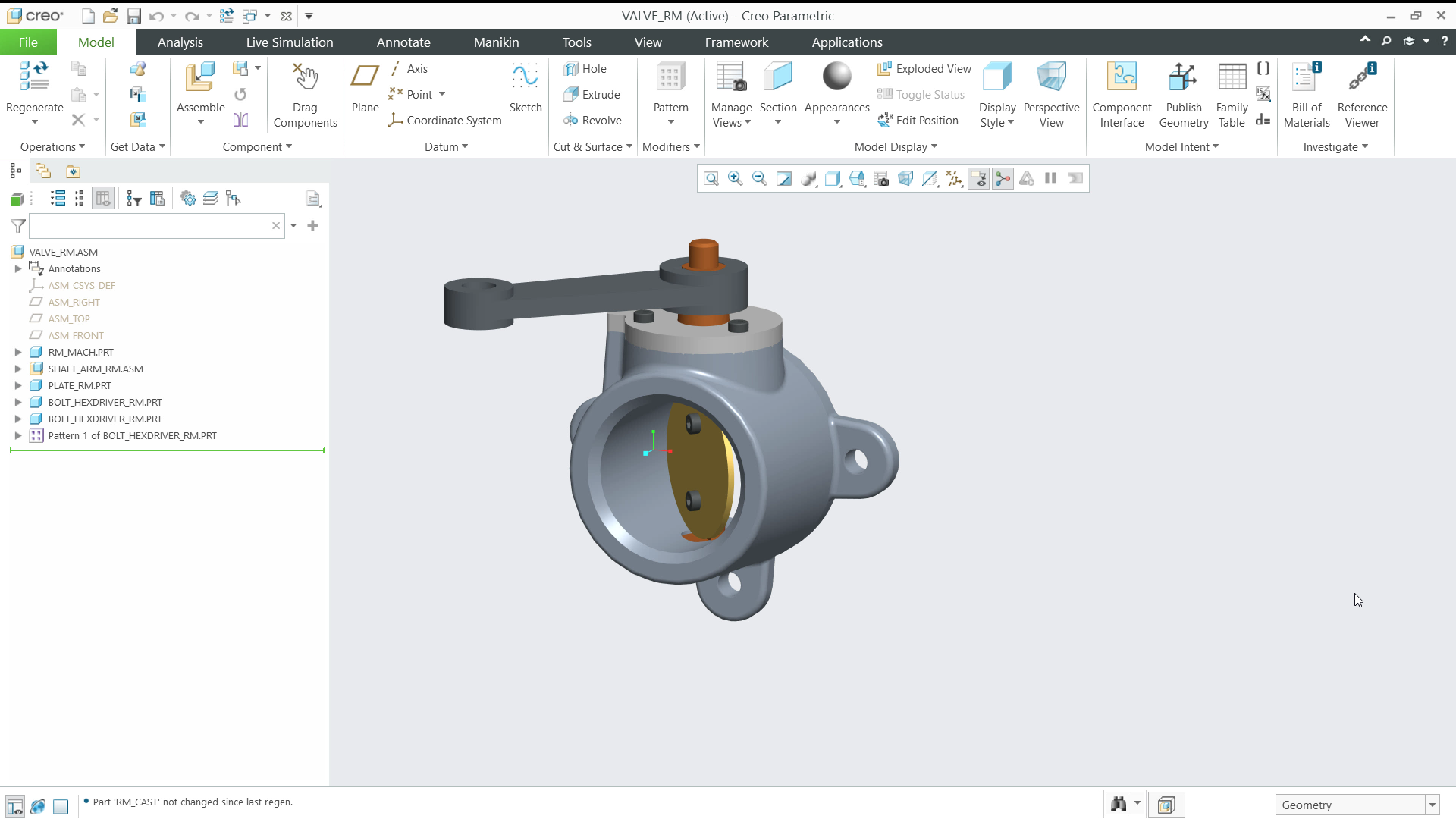Create a datum Plane
Image resolution: width=1456 pixels, height=819 pixels.
point(365,88)
